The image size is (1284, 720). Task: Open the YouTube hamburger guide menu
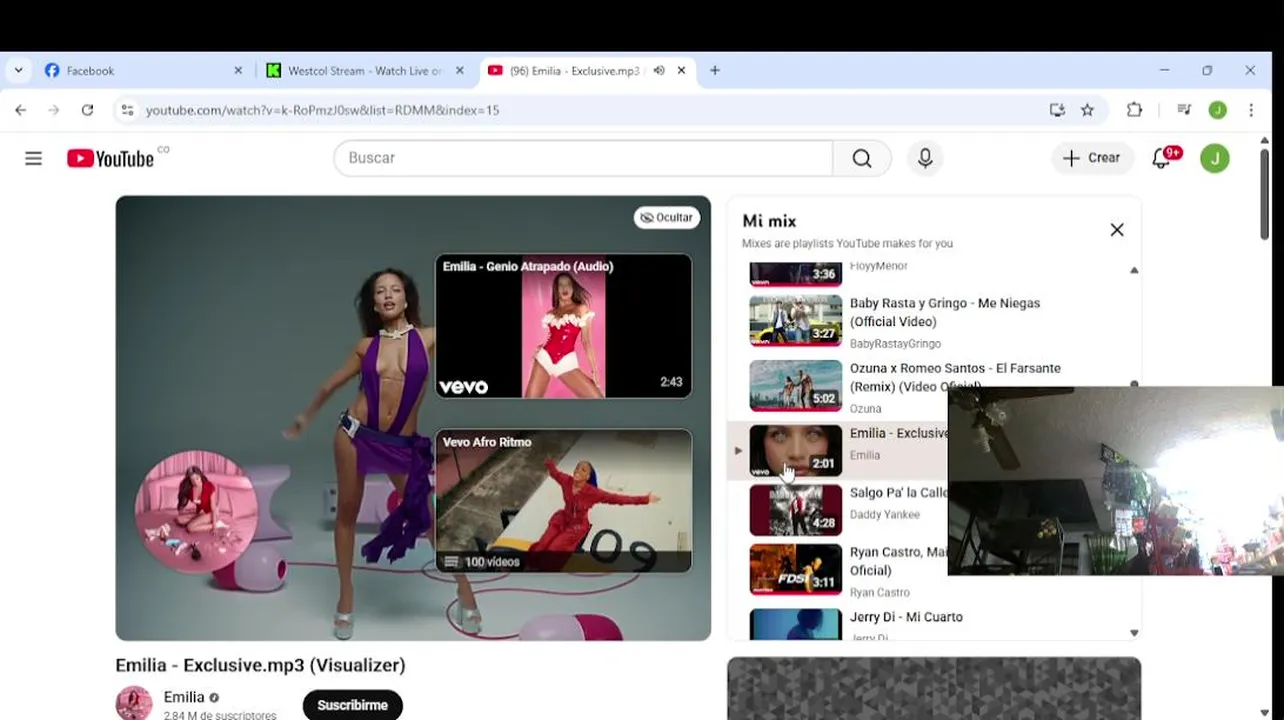(x=33, y=158)
